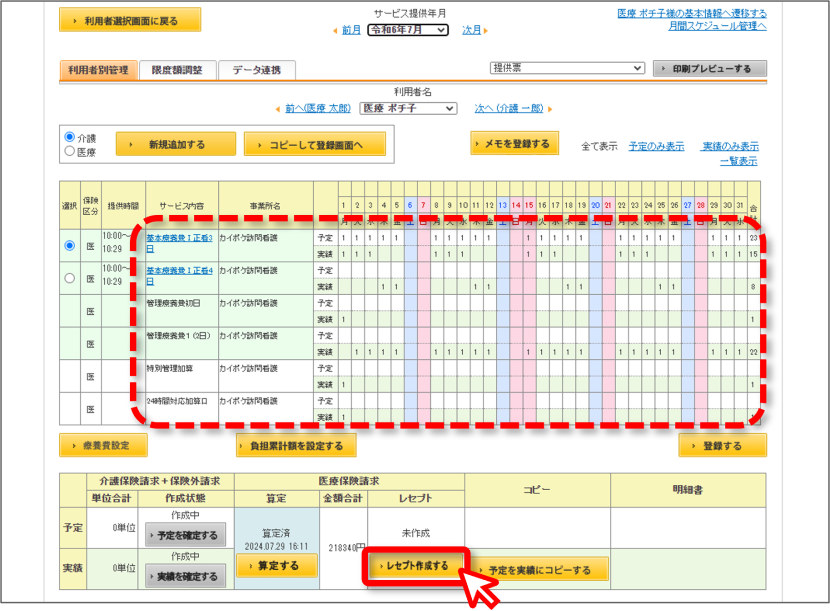830x611 pixels.
Task: Switch to the データ連携 tab
Action: [x=257, y=70]
